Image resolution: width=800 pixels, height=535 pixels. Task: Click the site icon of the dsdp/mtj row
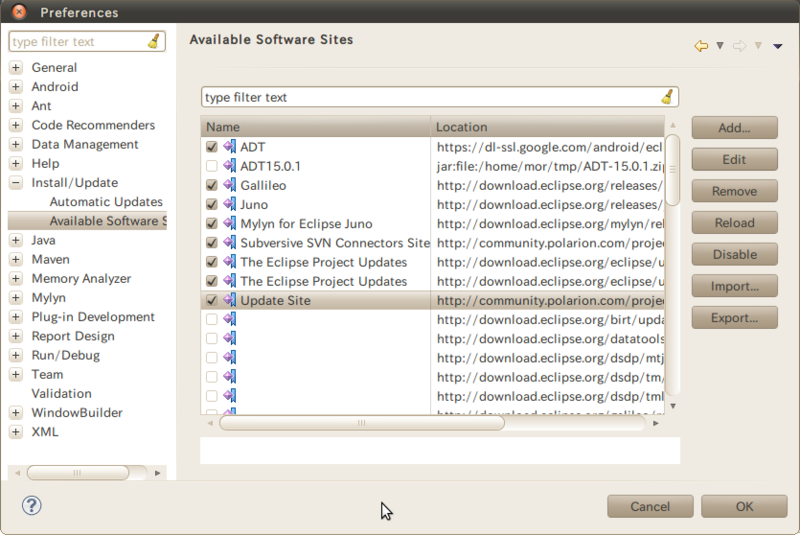pos(230,358)
